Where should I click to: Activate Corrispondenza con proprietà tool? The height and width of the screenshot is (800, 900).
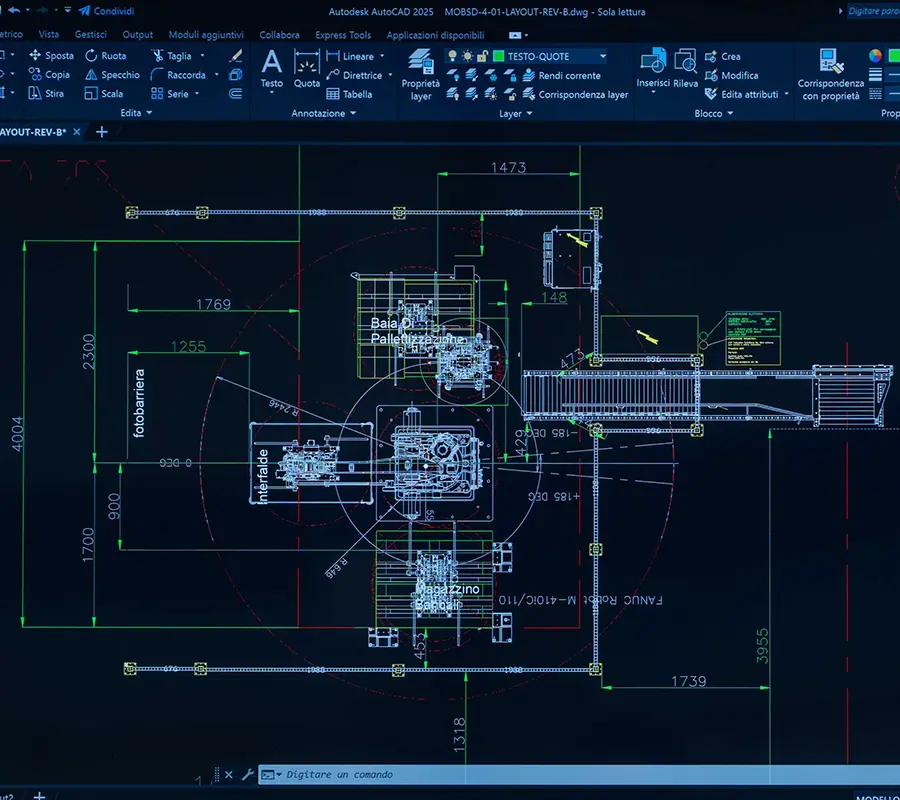click(831, 75)
